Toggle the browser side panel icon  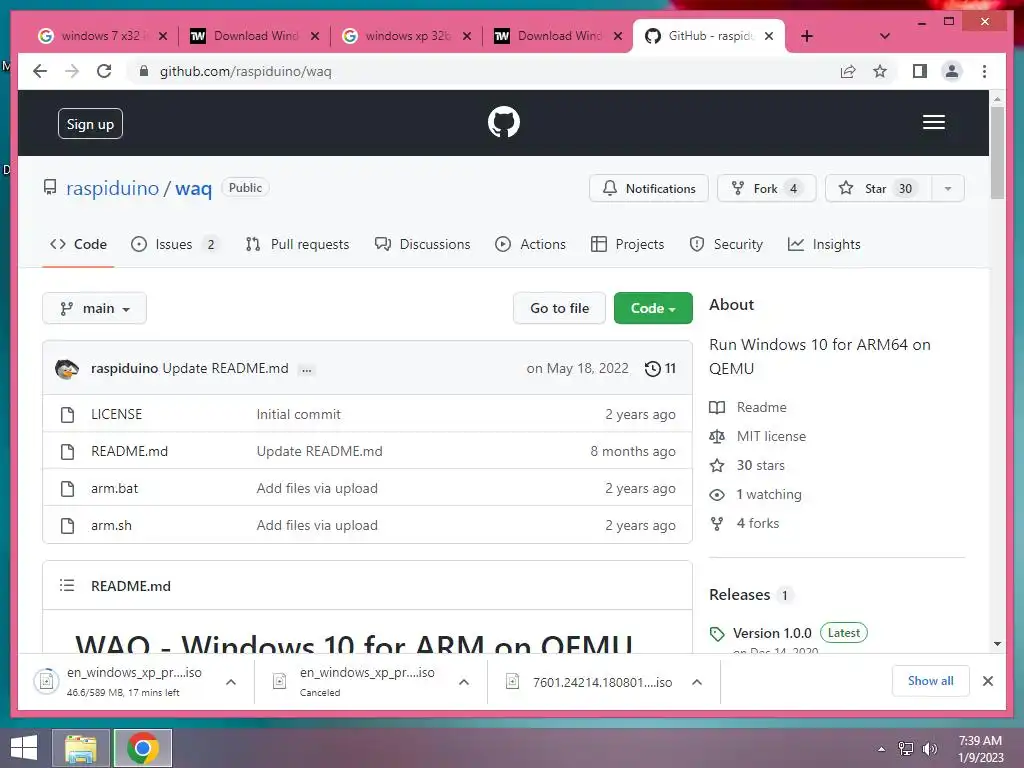920,71
